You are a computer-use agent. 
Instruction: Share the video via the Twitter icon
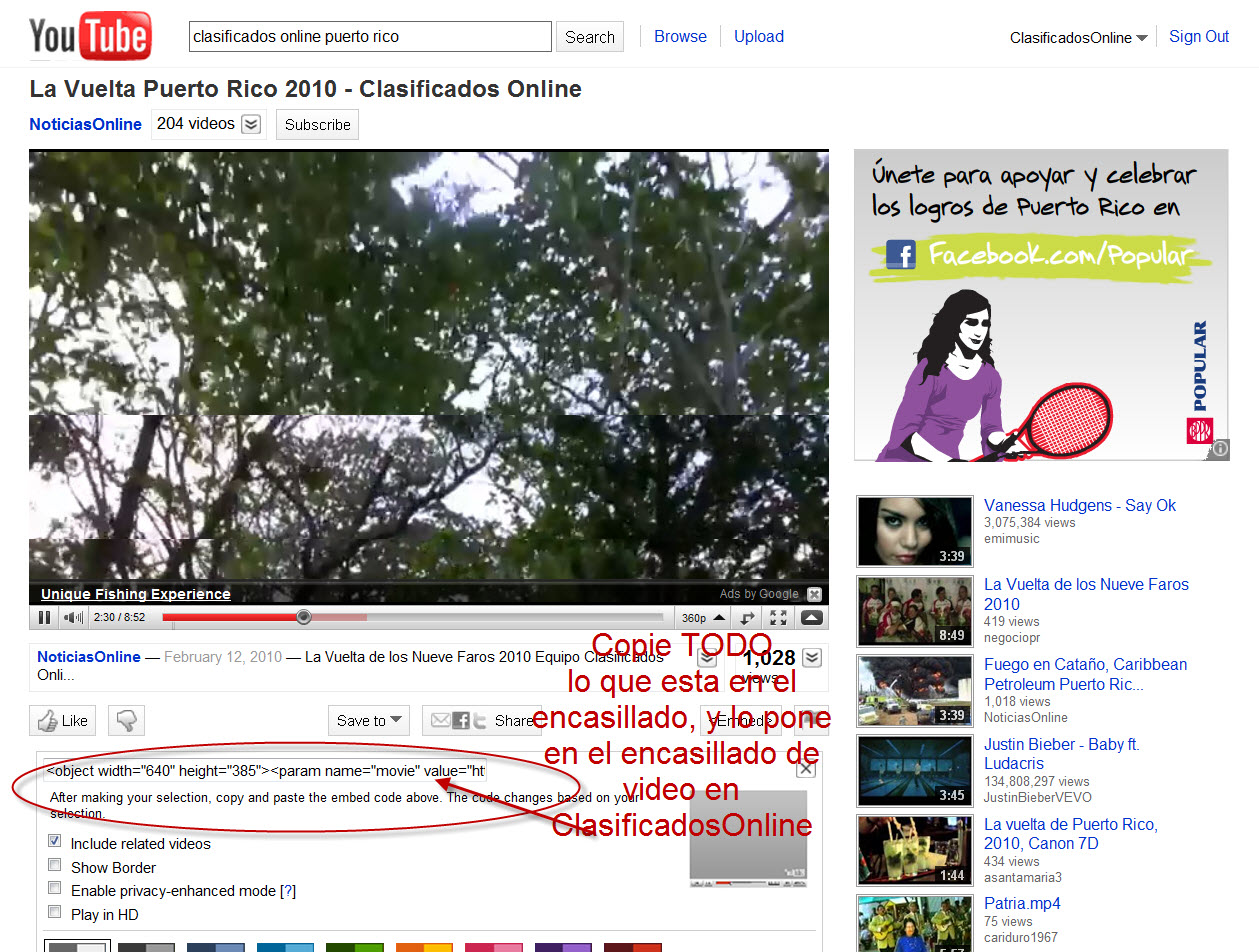coord(480,720)
